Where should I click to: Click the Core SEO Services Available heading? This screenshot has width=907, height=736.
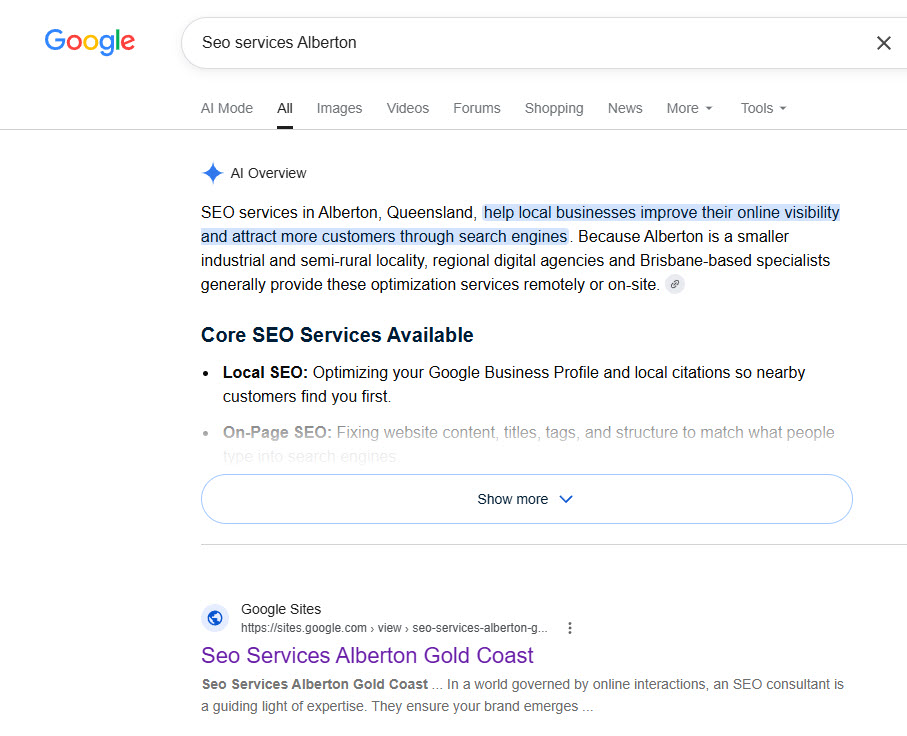click(337, 335)
